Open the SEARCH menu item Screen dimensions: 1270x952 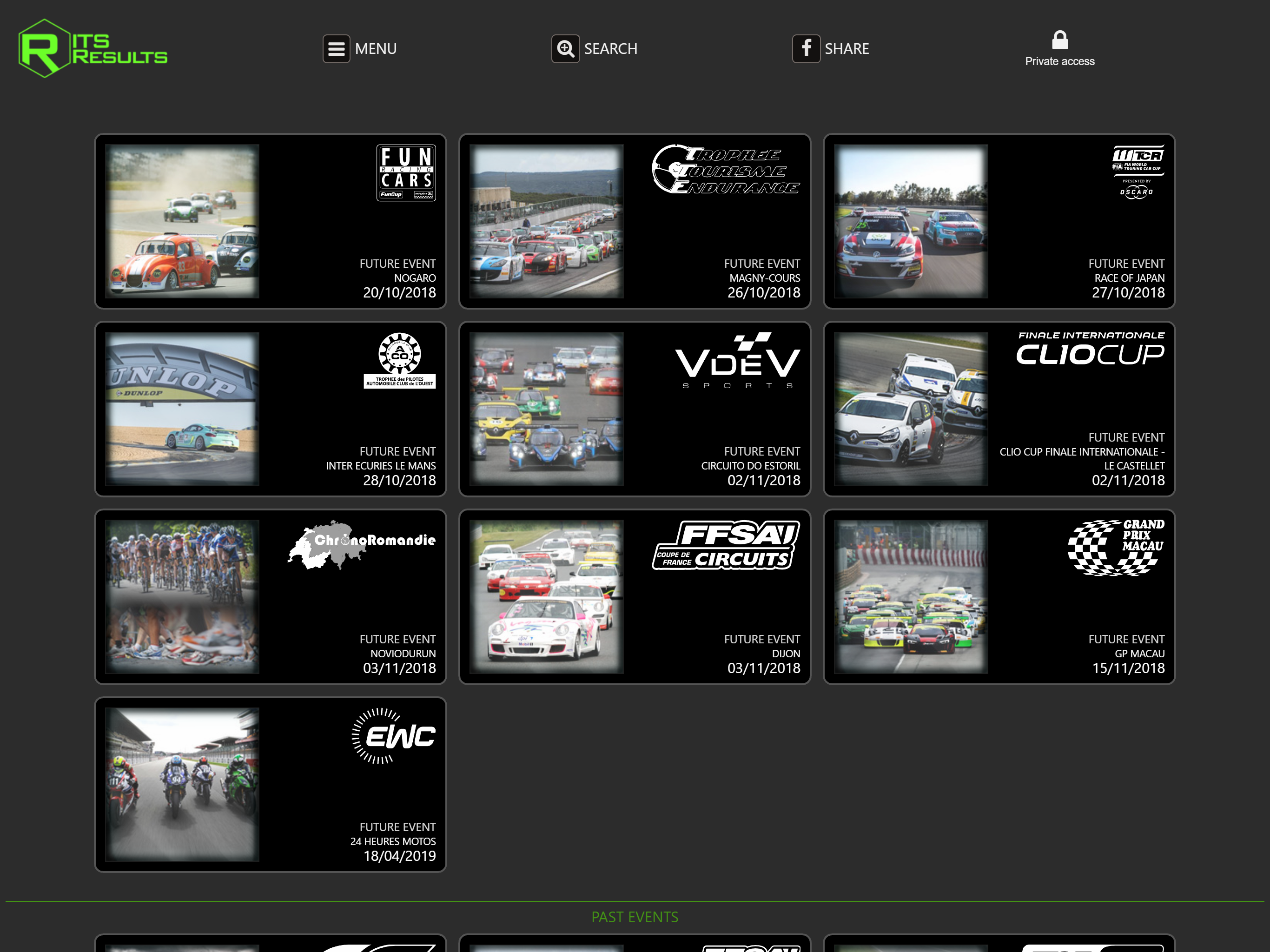(610, 49)
